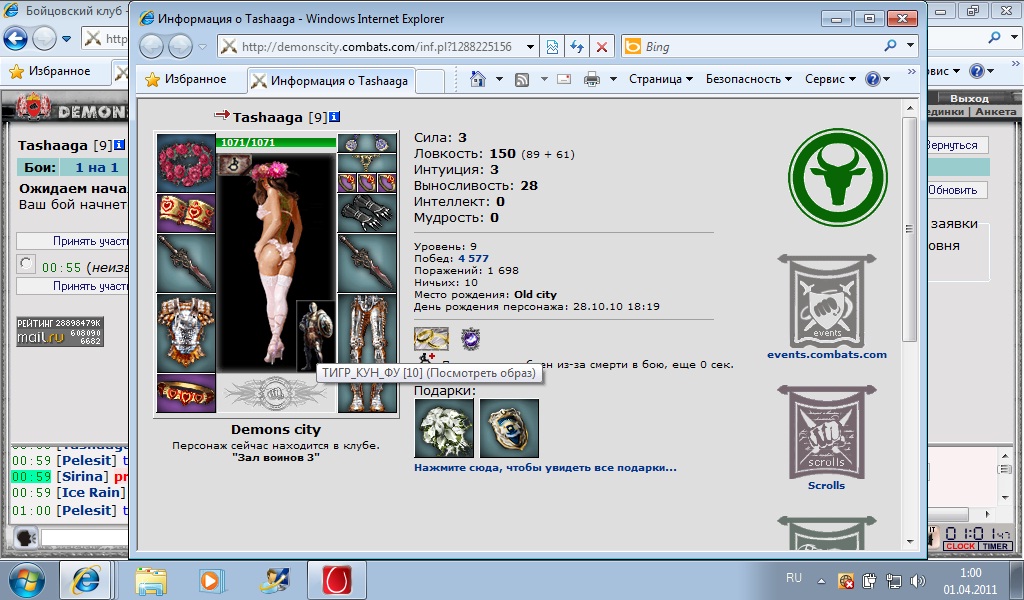The image size is (1024, 600).
Task: Expand the address bar URL dropdown
Action: pyautogui.click(x=530, y=46)
